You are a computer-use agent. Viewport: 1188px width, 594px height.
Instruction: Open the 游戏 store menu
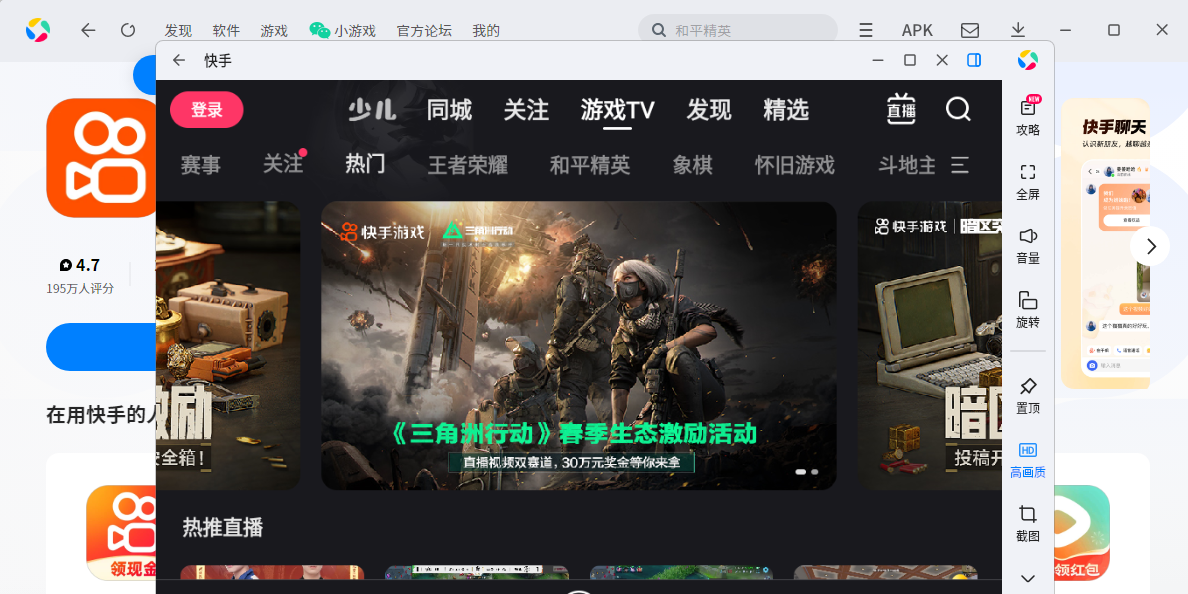[x=274, y=31]
